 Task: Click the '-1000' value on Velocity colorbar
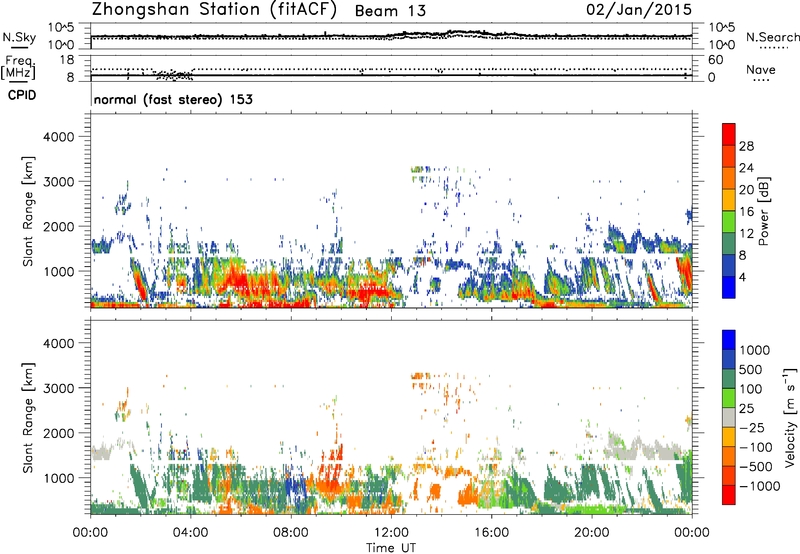[760, 486]
